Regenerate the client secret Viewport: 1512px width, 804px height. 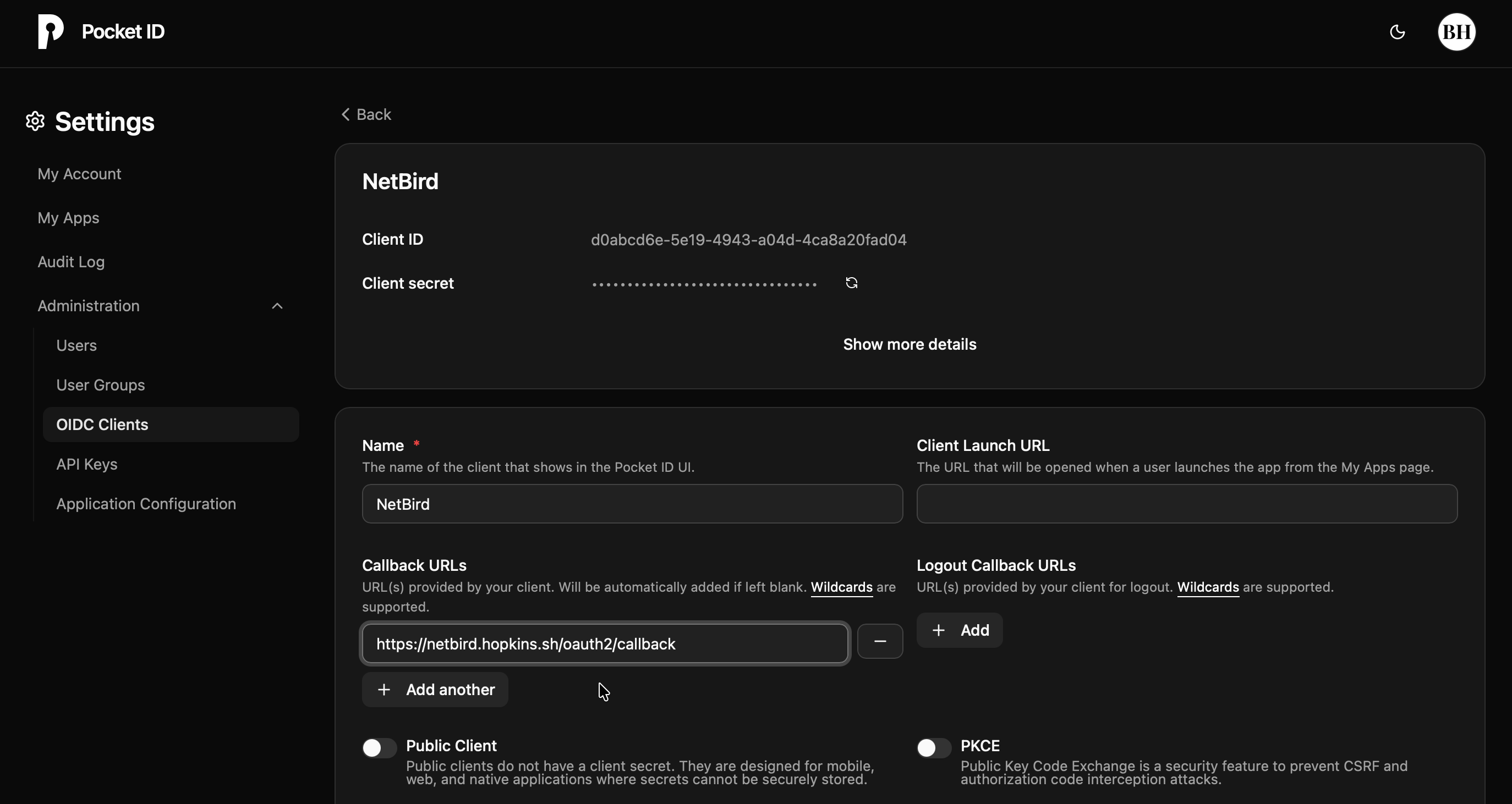852,283
